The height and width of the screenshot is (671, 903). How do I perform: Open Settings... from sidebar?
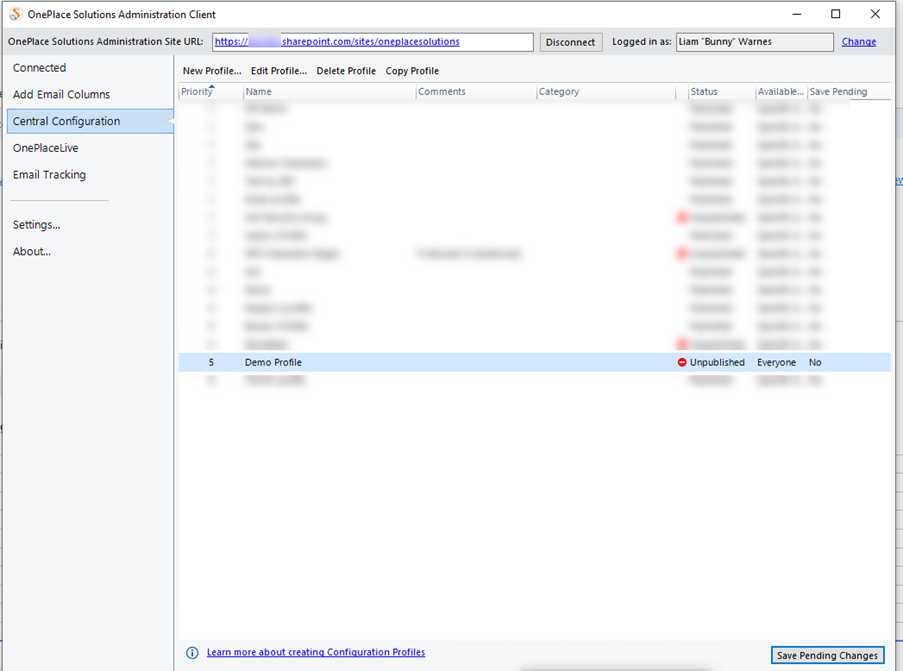click(x=36, y=225)
